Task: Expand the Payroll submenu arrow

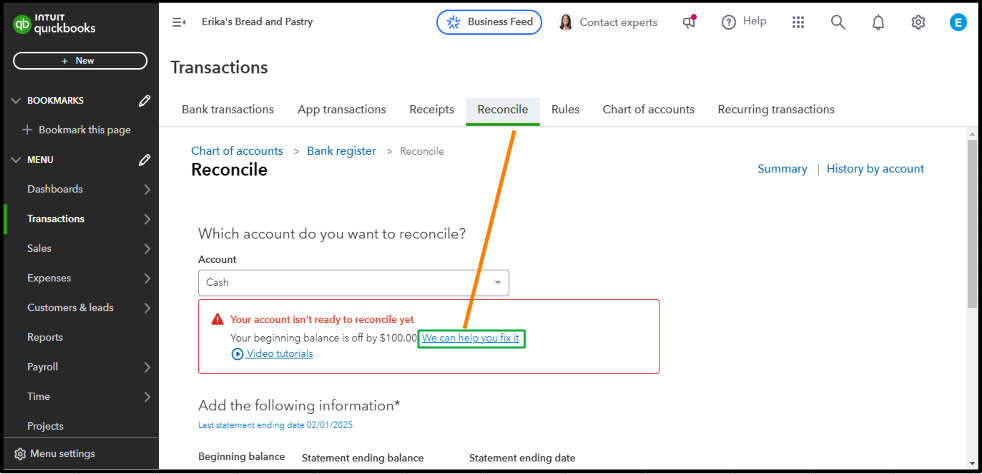Action: click(147, 367)
